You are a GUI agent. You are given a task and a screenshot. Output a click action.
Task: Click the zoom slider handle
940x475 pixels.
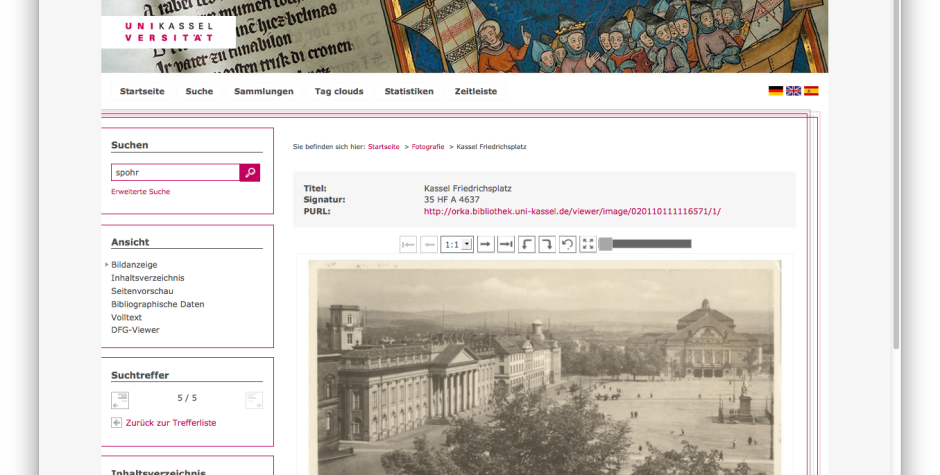click(x=605, y=244)
